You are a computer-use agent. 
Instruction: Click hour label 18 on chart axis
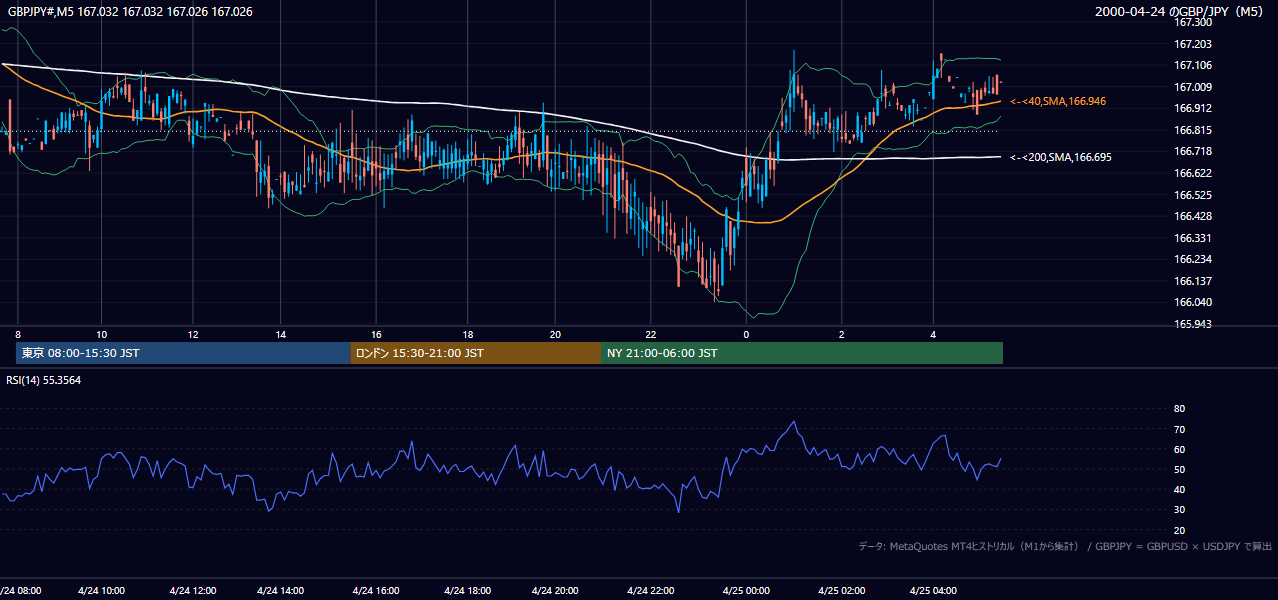tap(468, 334)
